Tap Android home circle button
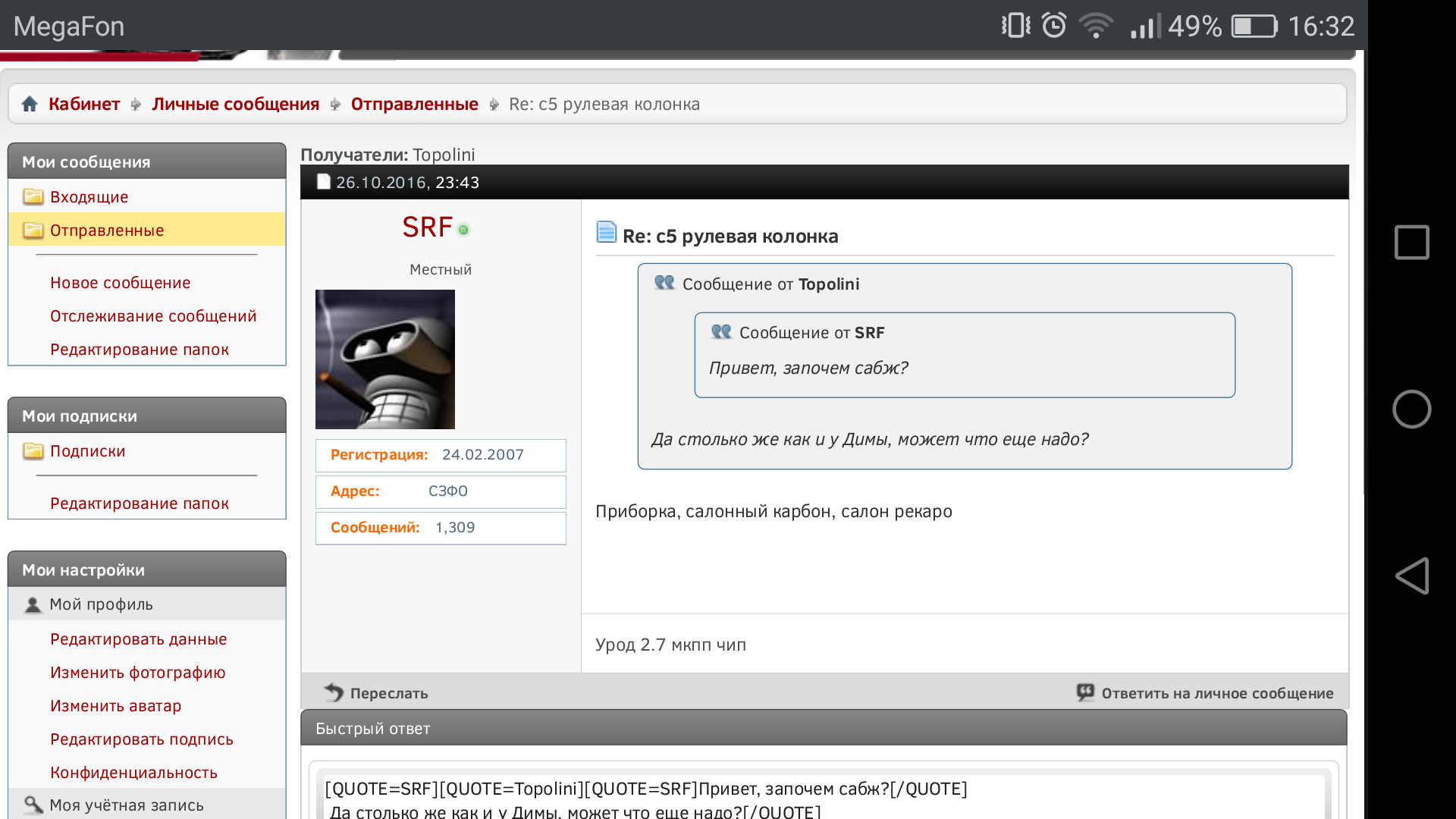The height and width of the screenshot is (819, 1456). pyautogui.click(x=1411, y=409)
